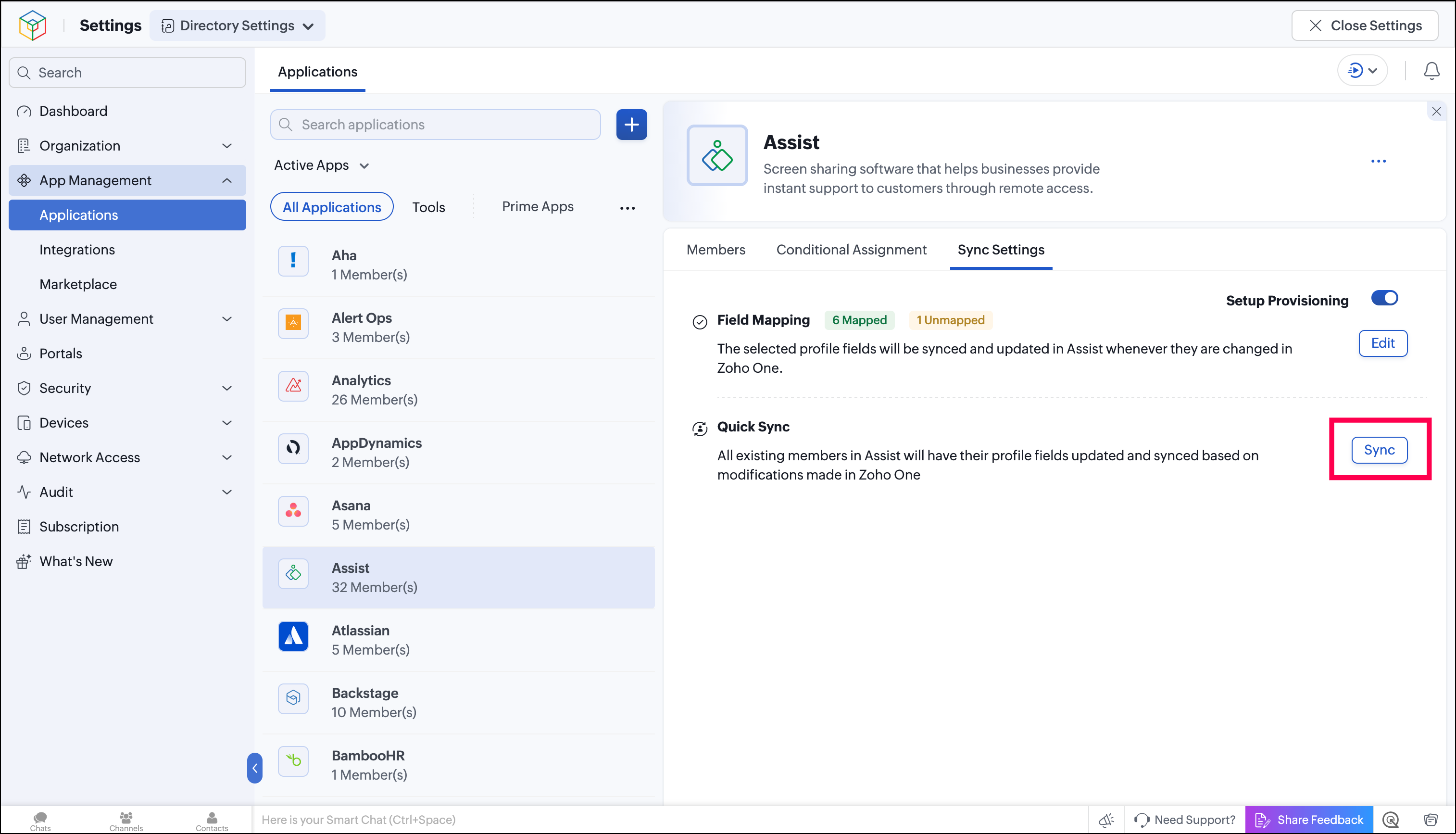
Task: Open the Asana application icon
Action: point(293,510)
